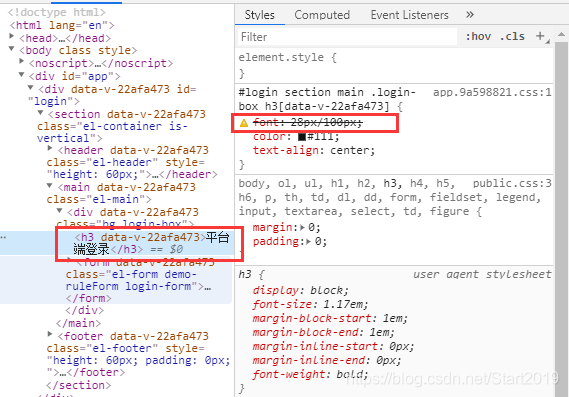The height and width of the screenshot is (397, 569).
Task: Collapse the div id app node
Action: pyautogui.click(x=21, y=74)
